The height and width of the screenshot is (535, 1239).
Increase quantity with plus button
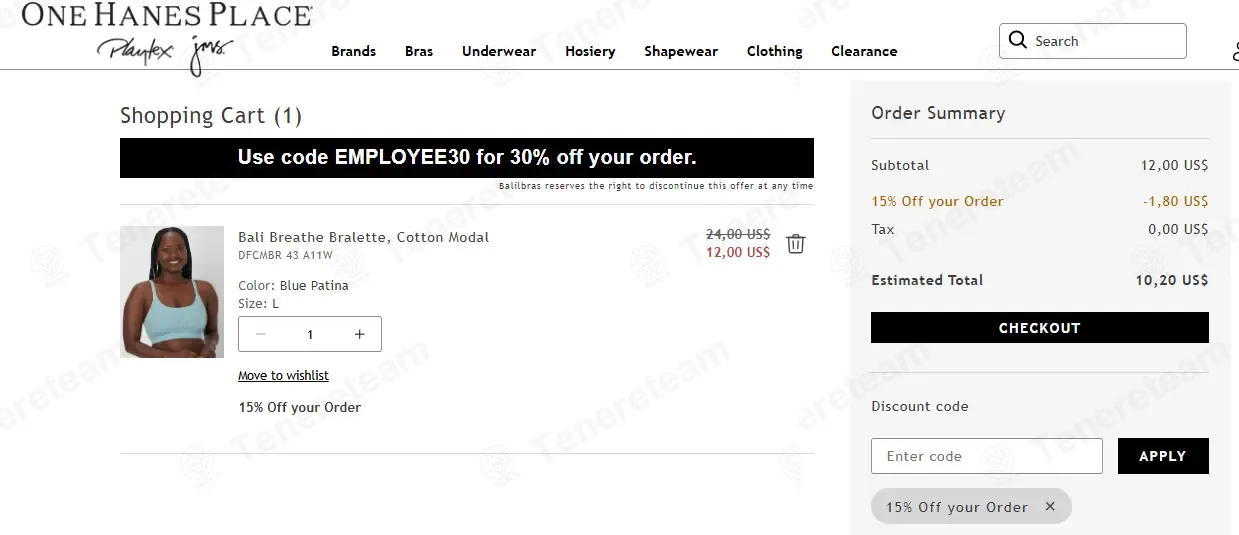pos(360,334)
